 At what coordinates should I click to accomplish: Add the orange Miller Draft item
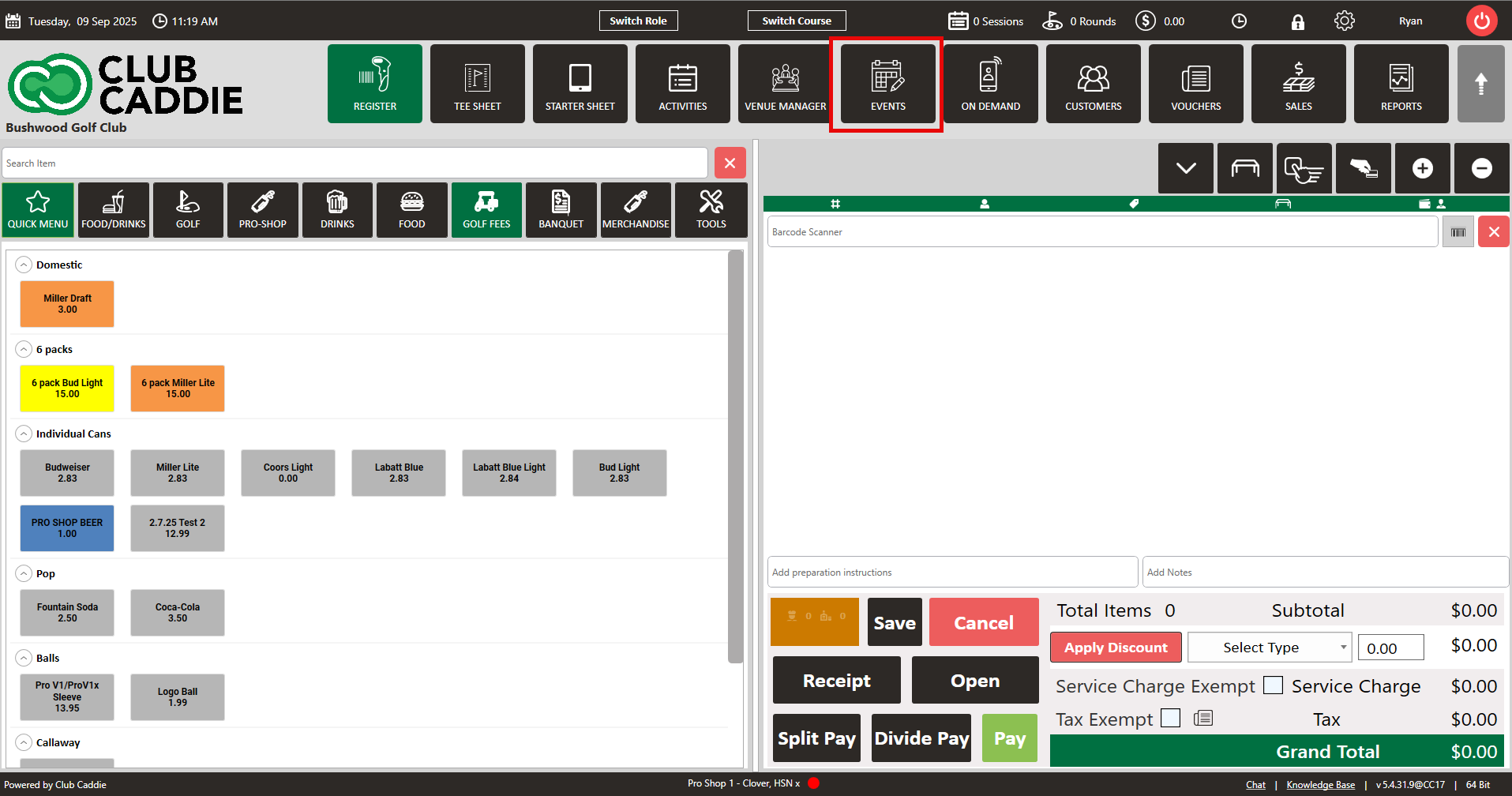(x=67, y=304)
